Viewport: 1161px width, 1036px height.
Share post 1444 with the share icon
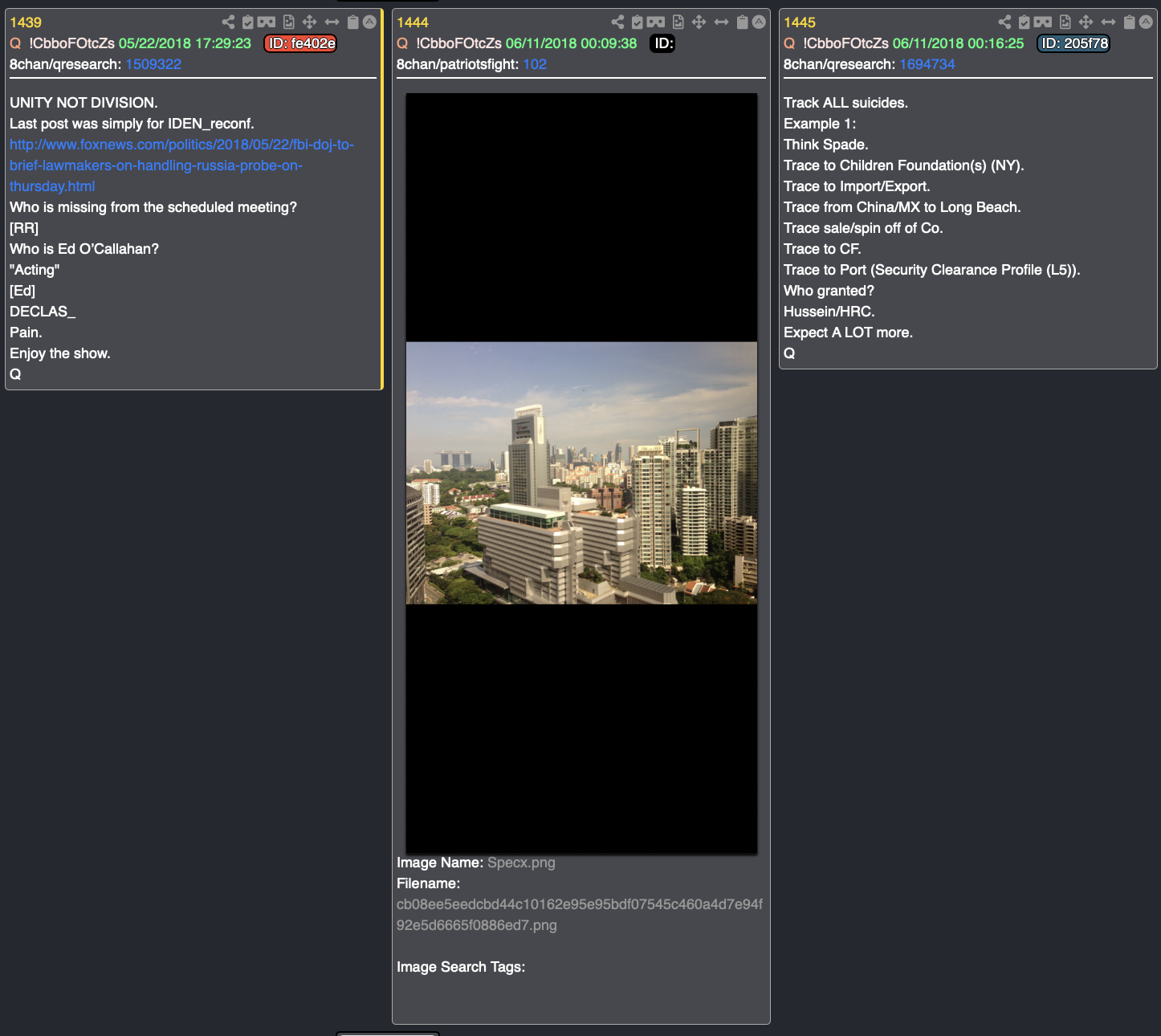tap(617, 22)
